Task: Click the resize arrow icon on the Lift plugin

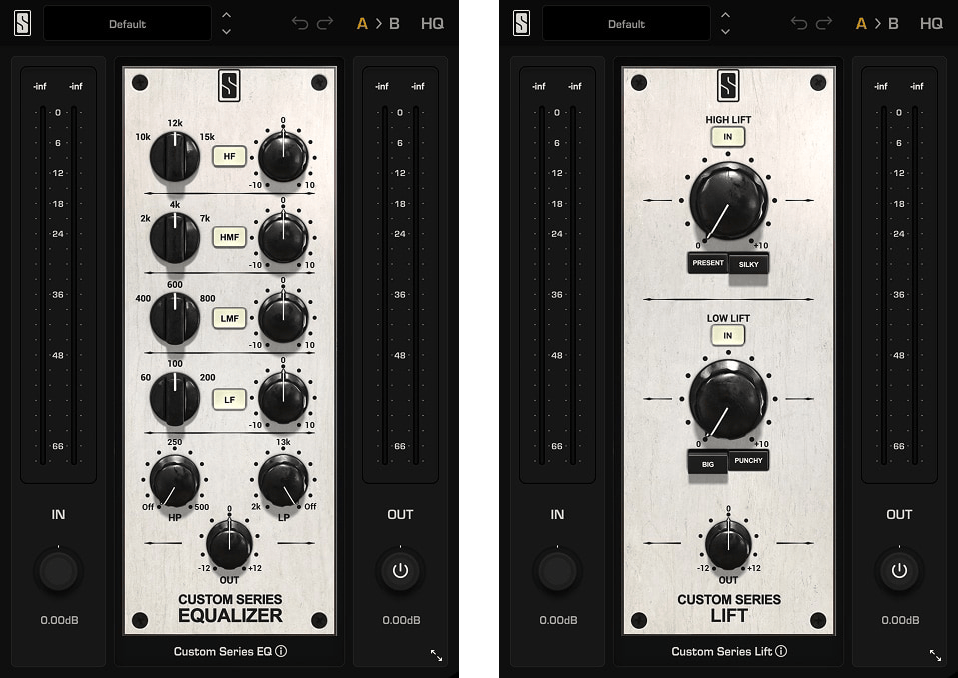Action: point(934,656)
